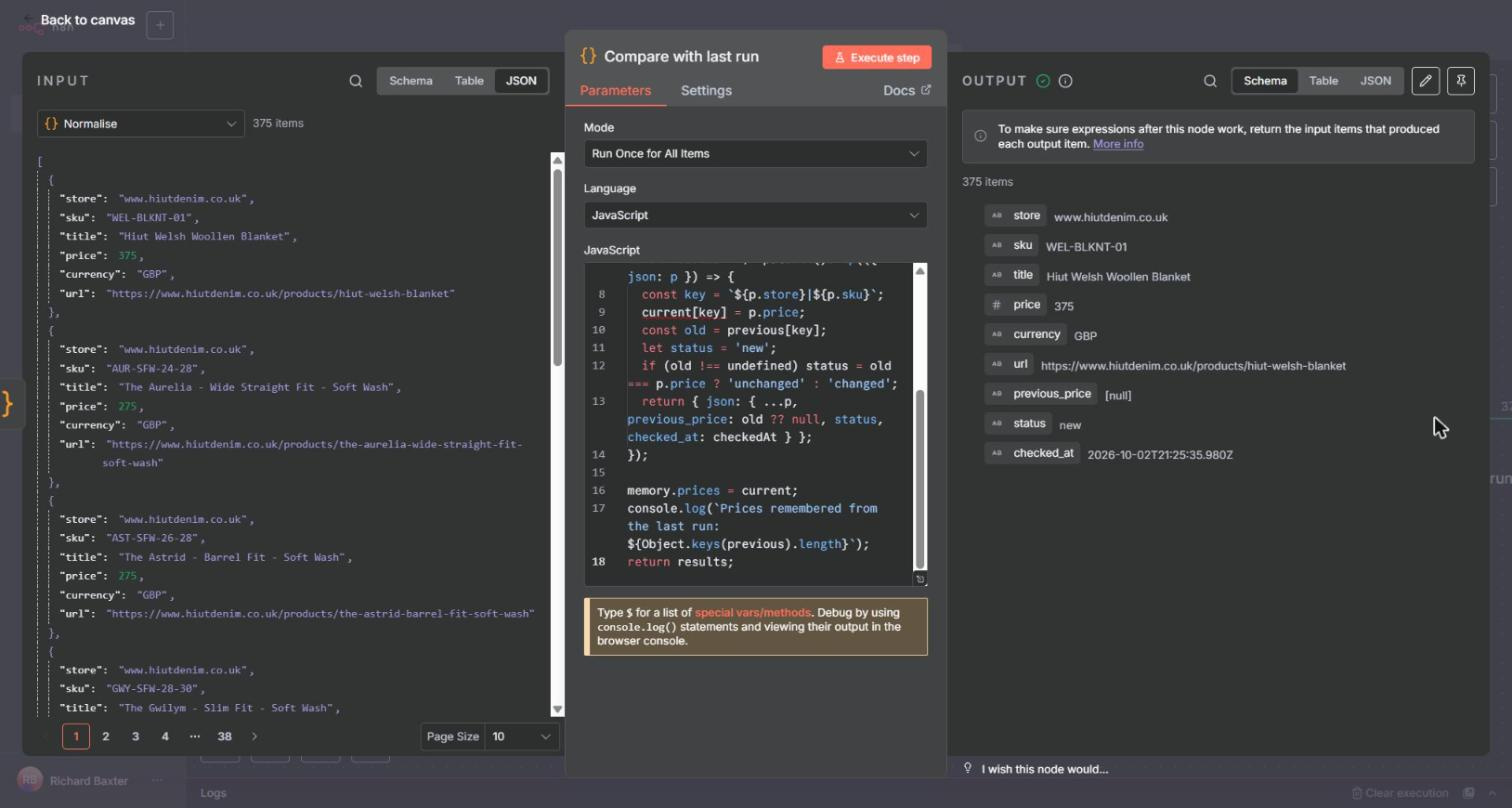Click the code editor expand icon at bottom corner

[921, 579]
